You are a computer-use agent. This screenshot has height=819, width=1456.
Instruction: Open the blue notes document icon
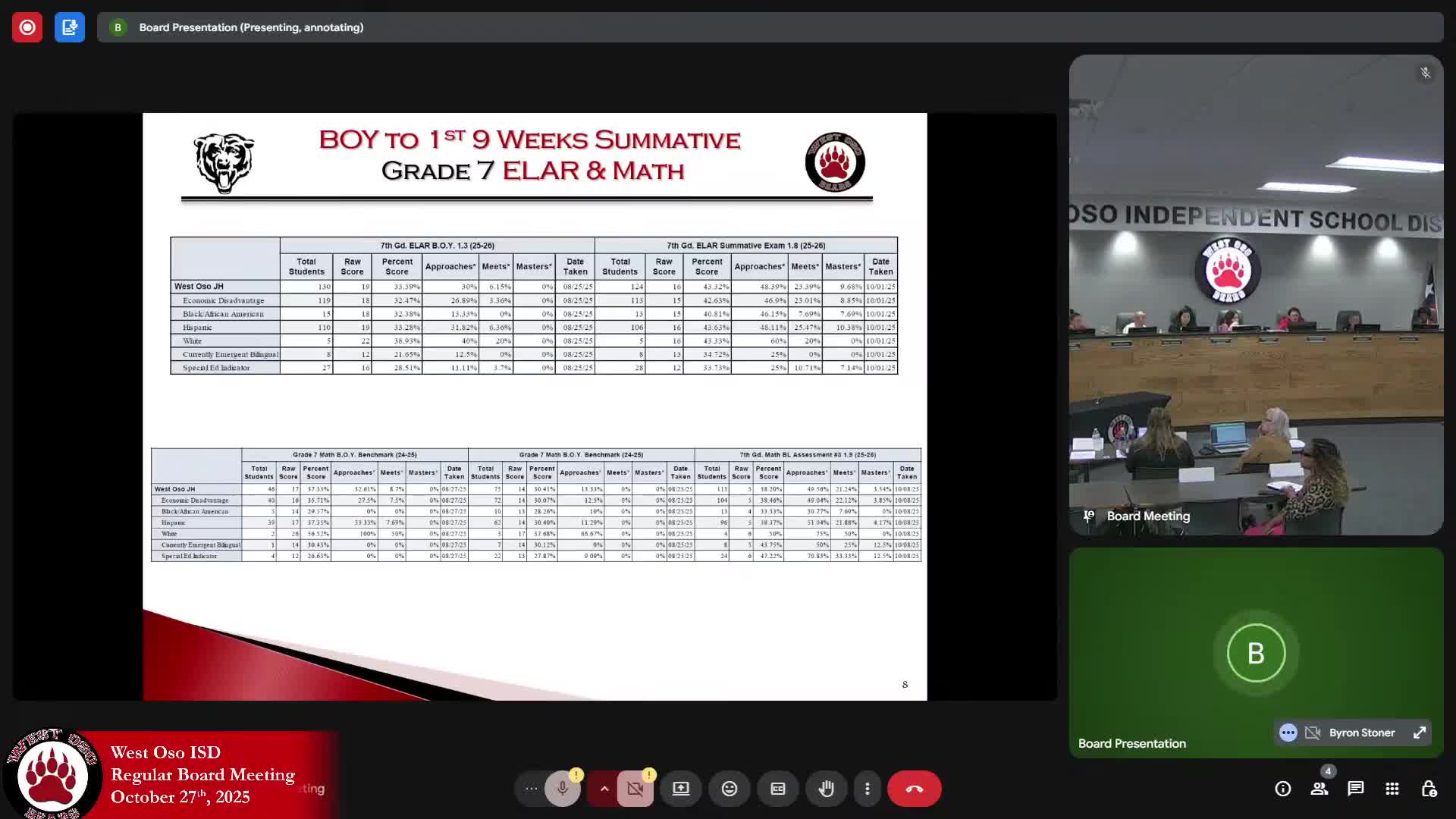tap(69, 27)
